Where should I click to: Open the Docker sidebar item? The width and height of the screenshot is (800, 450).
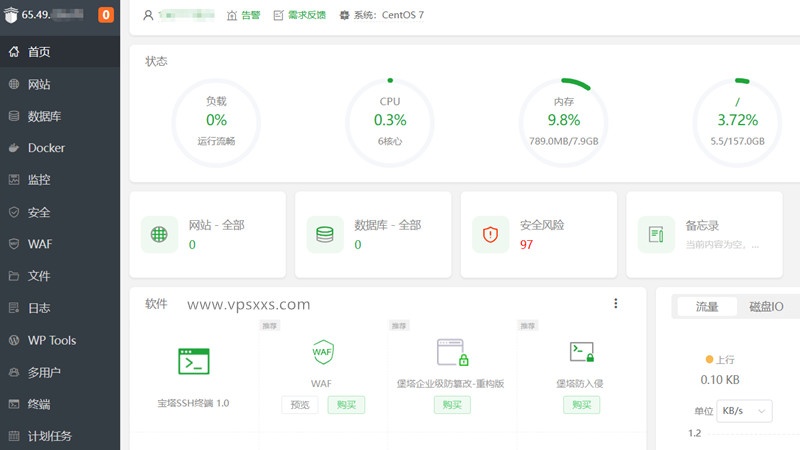pos(60,148)
